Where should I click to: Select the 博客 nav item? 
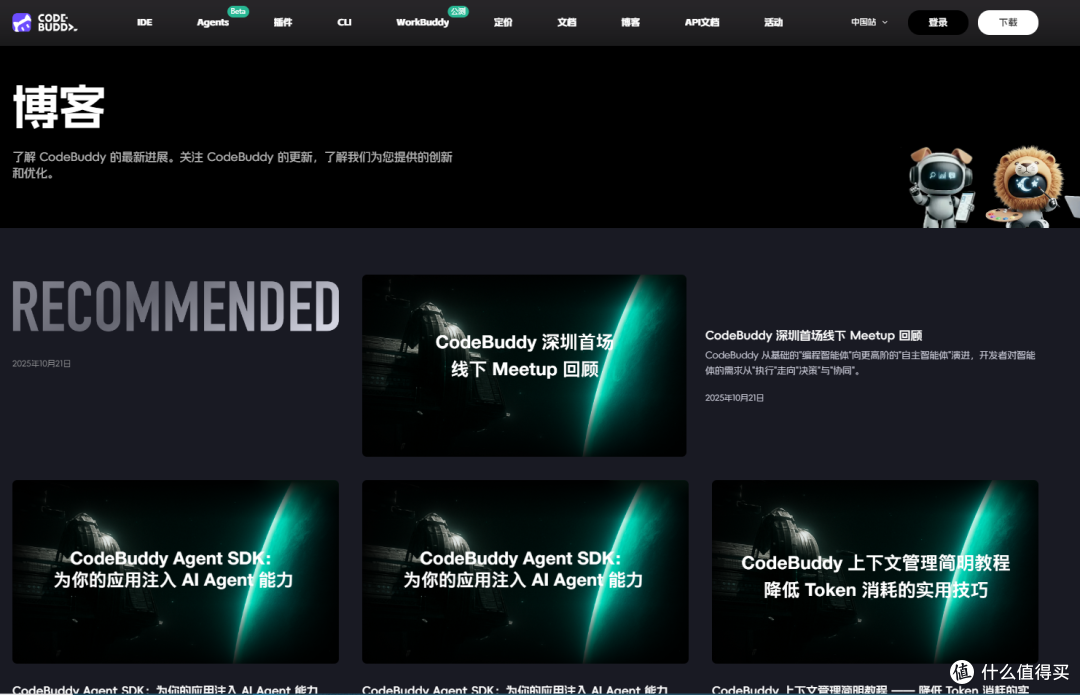coord(630,23)
